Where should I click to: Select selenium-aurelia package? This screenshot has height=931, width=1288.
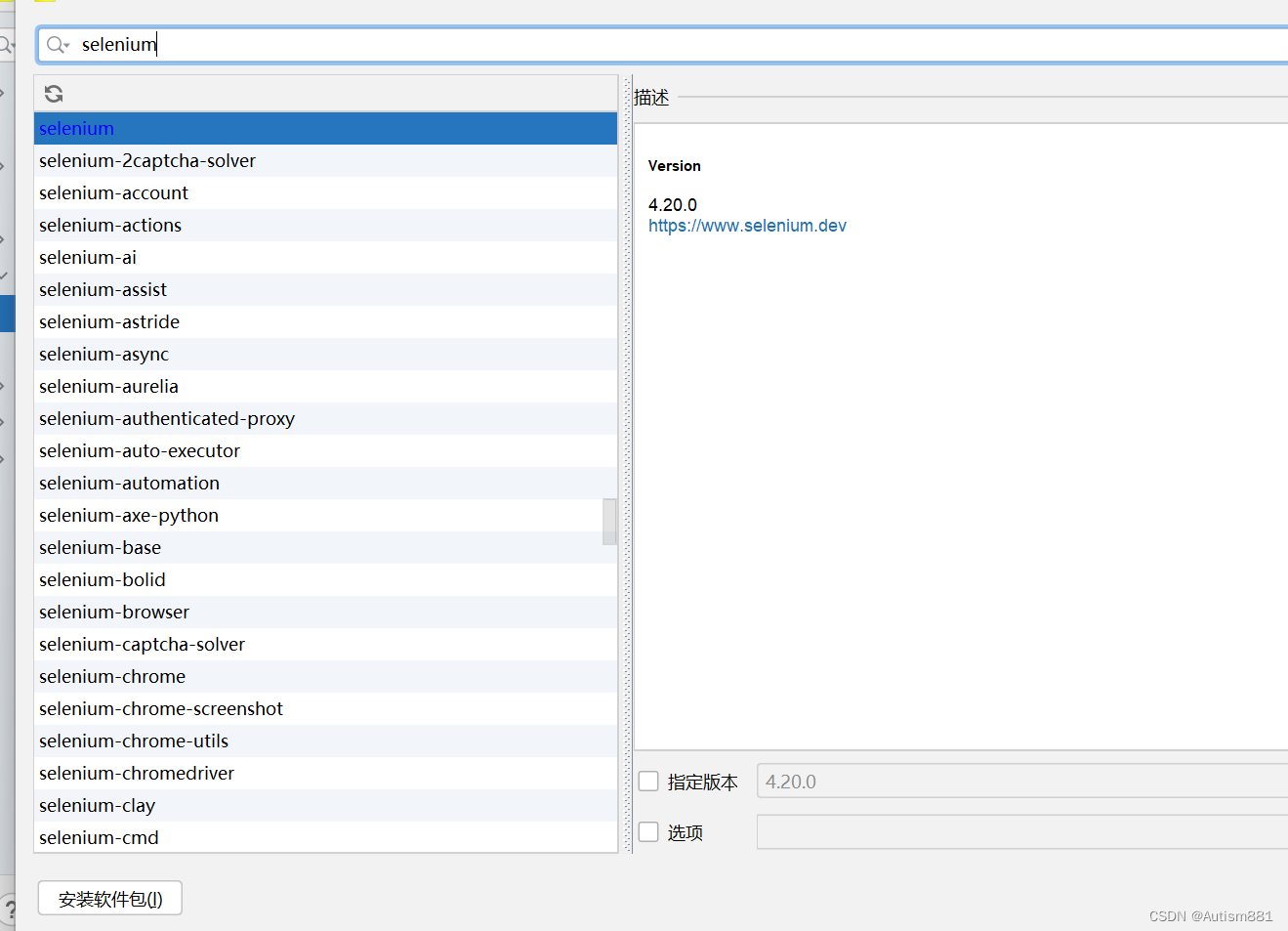[325, 386]
